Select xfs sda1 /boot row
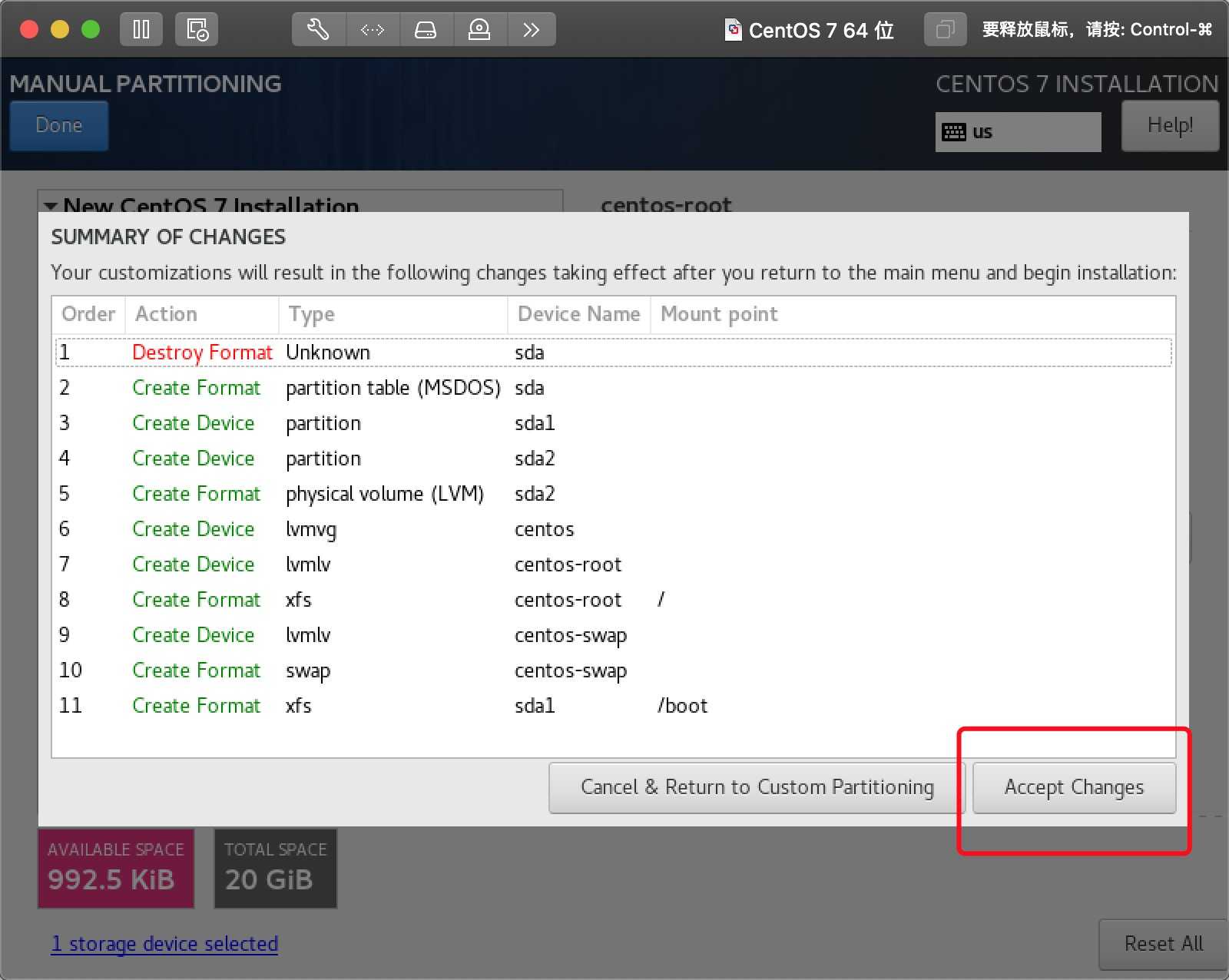Screen dimensions: 1229x980 pyautogui.click(x=614, y=706)
